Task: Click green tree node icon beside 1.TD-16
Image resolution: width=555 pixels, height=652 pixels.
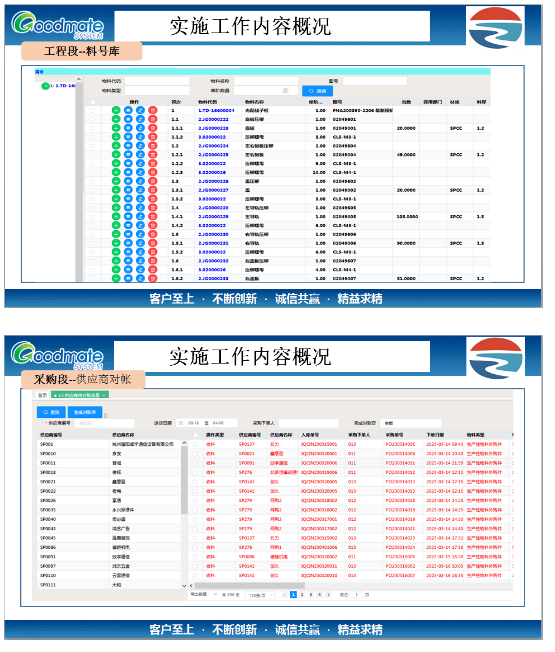Action: (45, 86)
